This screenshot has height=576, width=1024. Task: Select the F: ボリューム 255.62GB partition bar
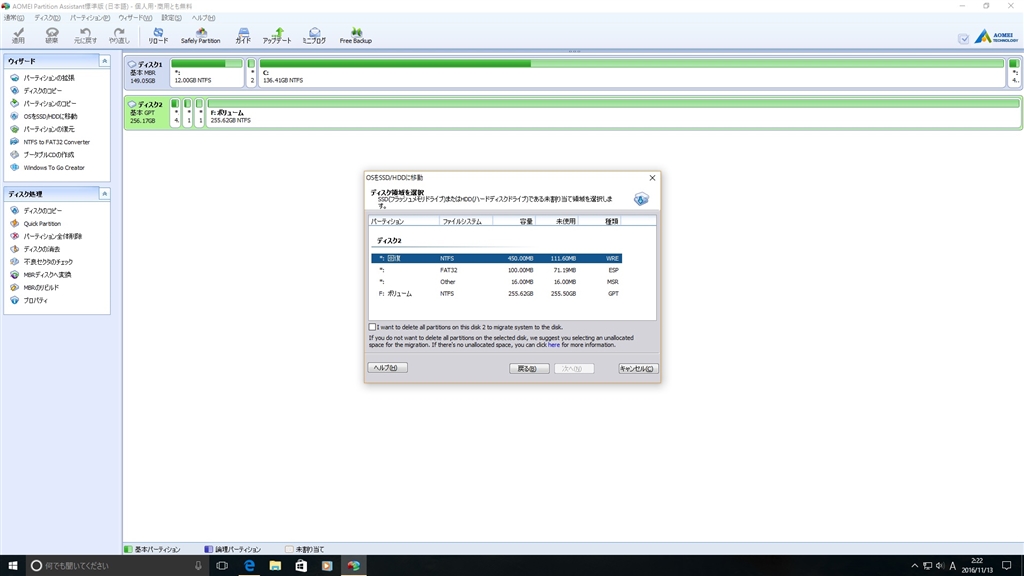(x=613, y=112)
